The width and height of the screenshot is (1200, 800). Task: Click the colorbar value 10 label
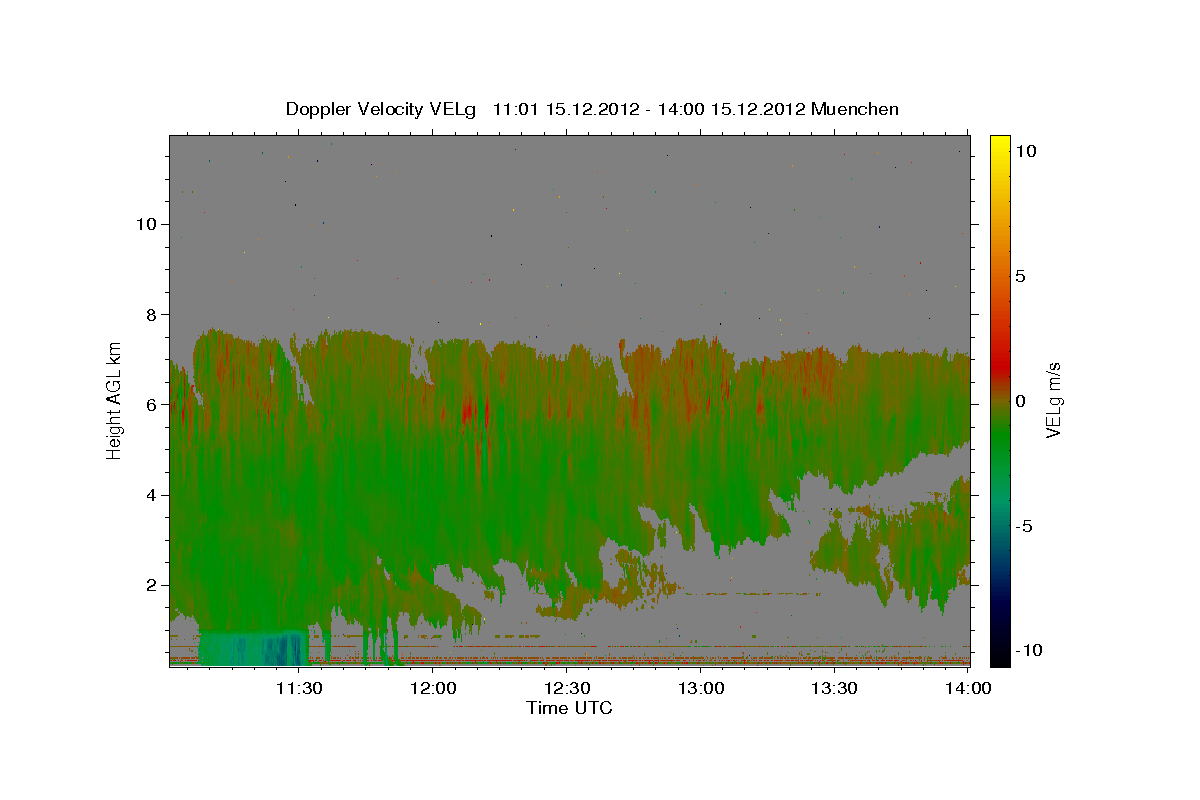1025,151
